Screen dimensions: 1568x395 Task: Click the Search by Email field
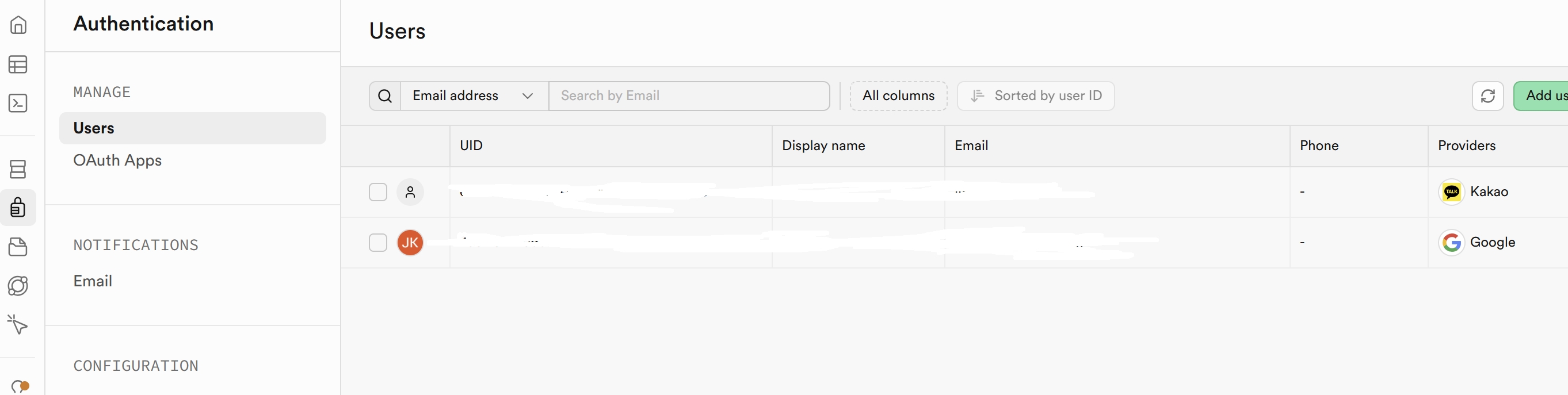click(x=688, y=96)
